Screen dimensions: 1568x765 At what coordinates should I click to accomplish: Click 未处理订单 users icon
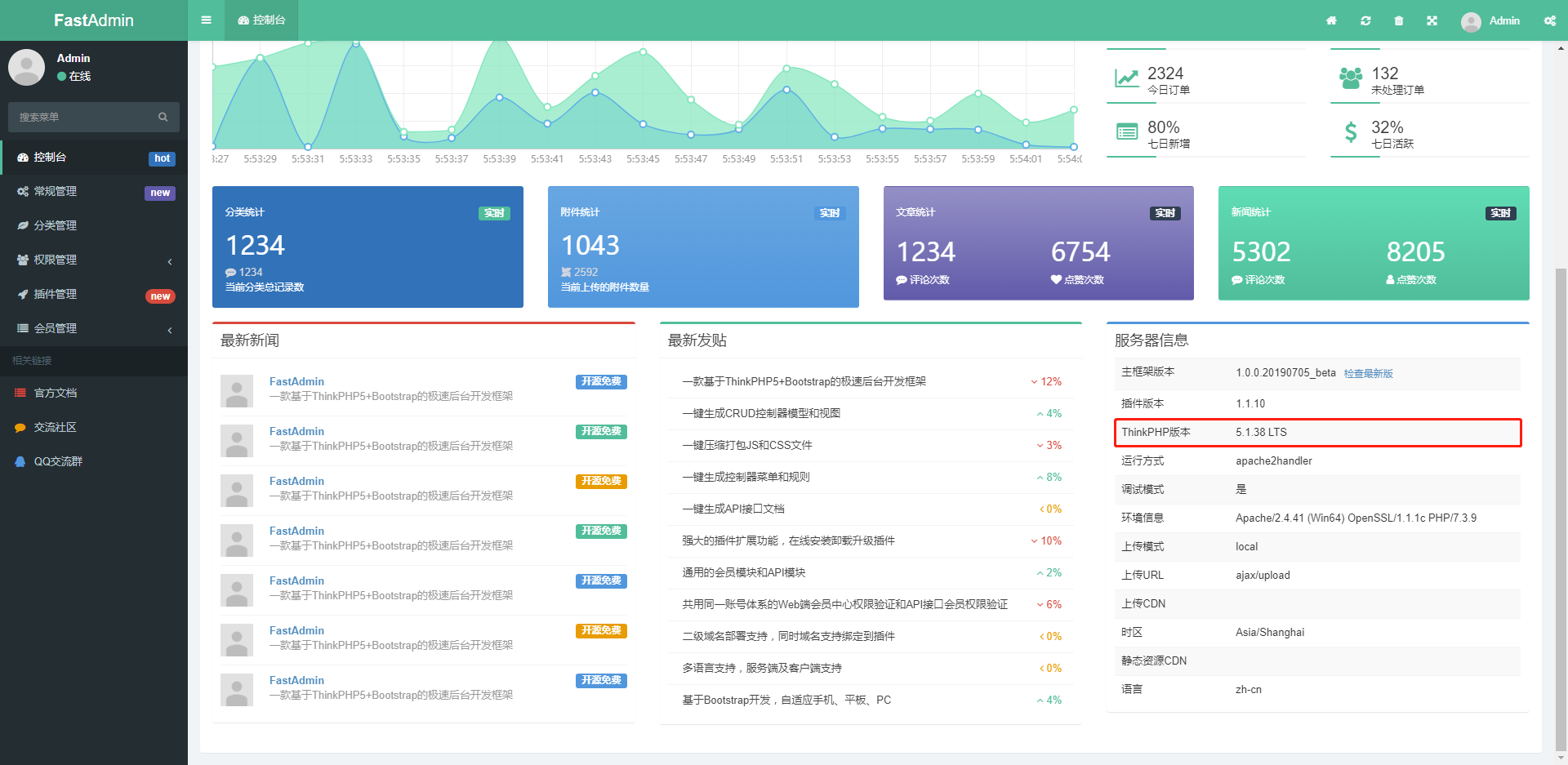coord(1351,78)
